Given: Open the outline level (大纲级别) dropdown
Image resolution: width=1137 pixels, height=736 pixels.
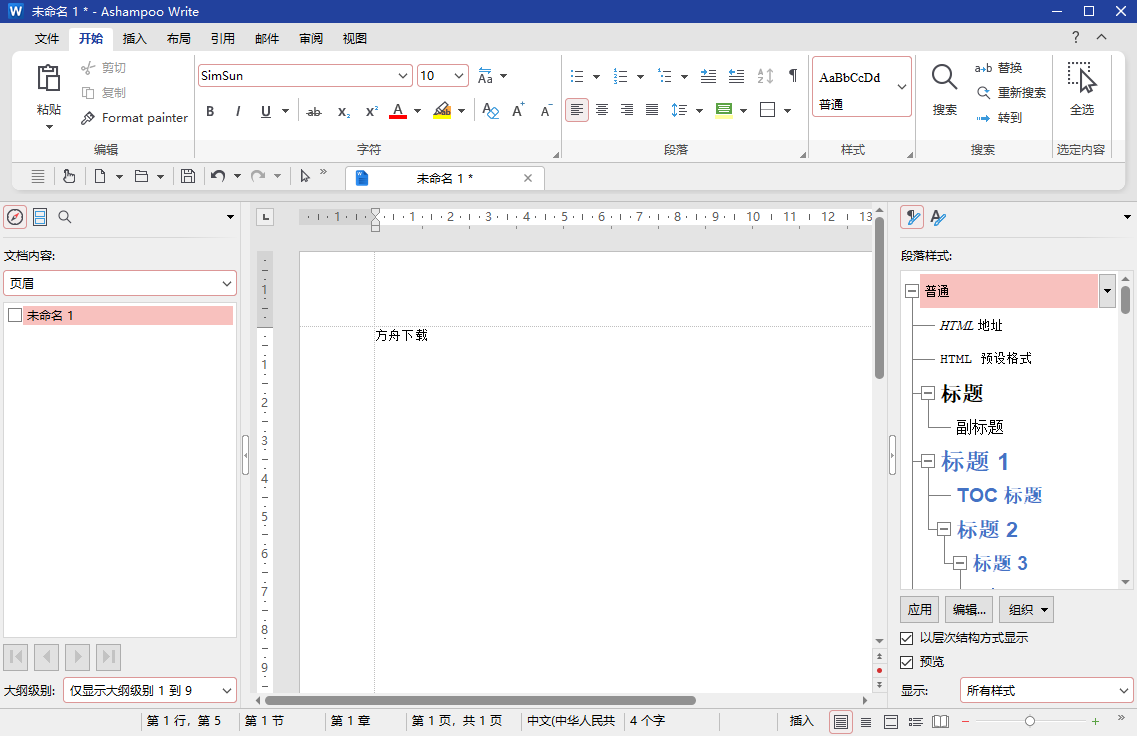Looking at the screenshot, I should (150, 690).
